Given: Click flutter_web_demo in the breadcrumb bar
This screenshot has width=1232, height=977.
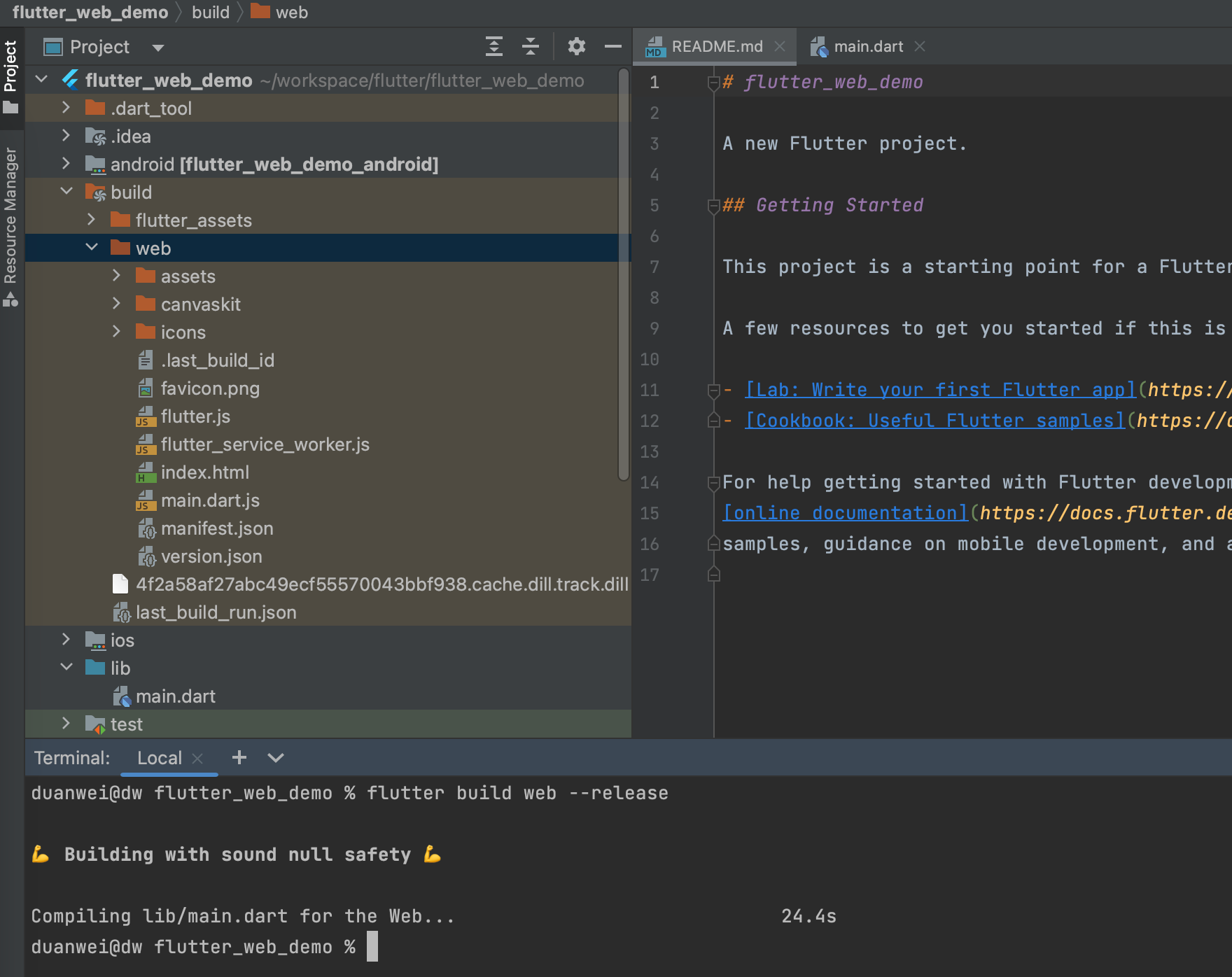Looking at the screenshot, I should pyautogui.click(x=90, y=13).
